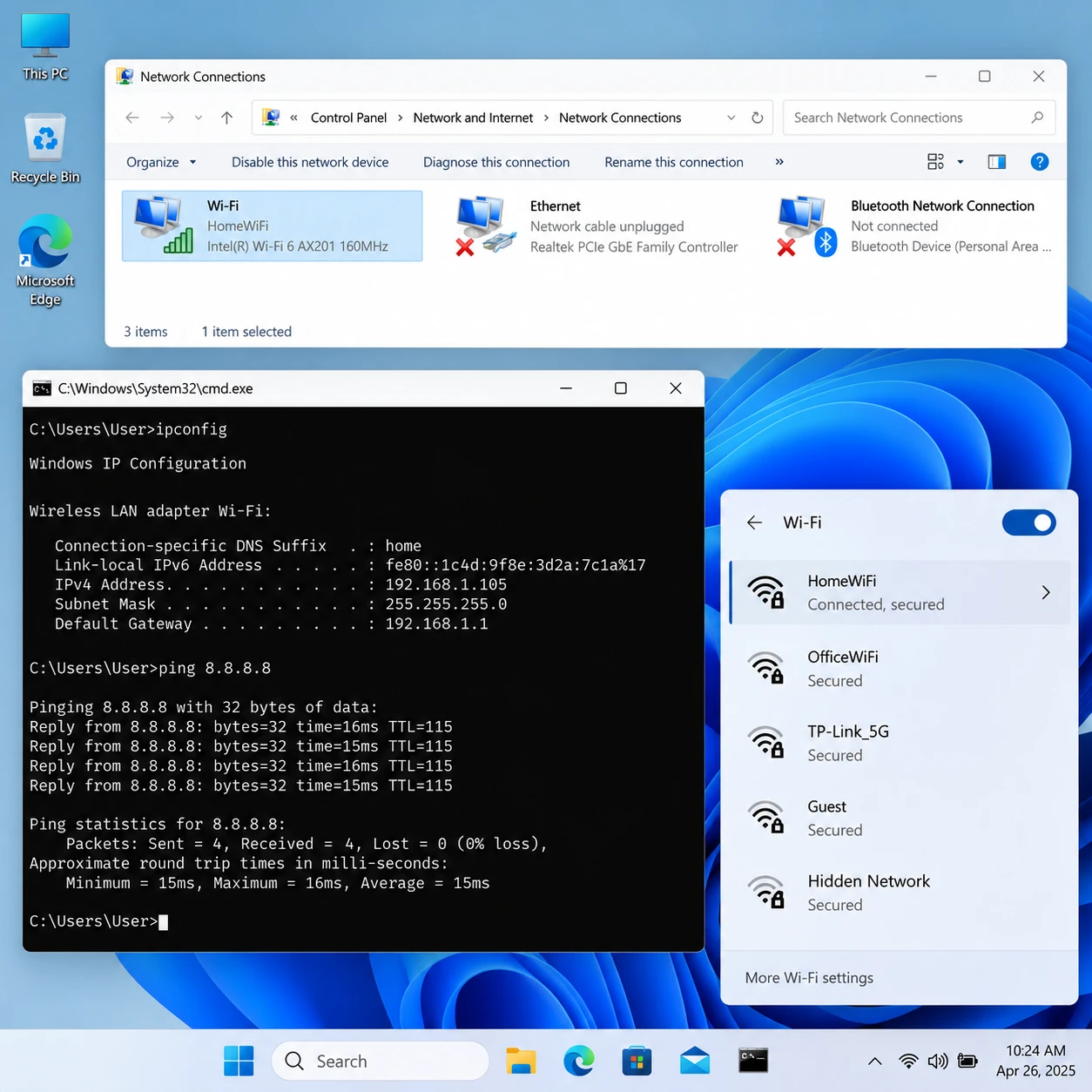
Task: Select the Bluetooth Network Connection adapter
Action: coord(915,226)
